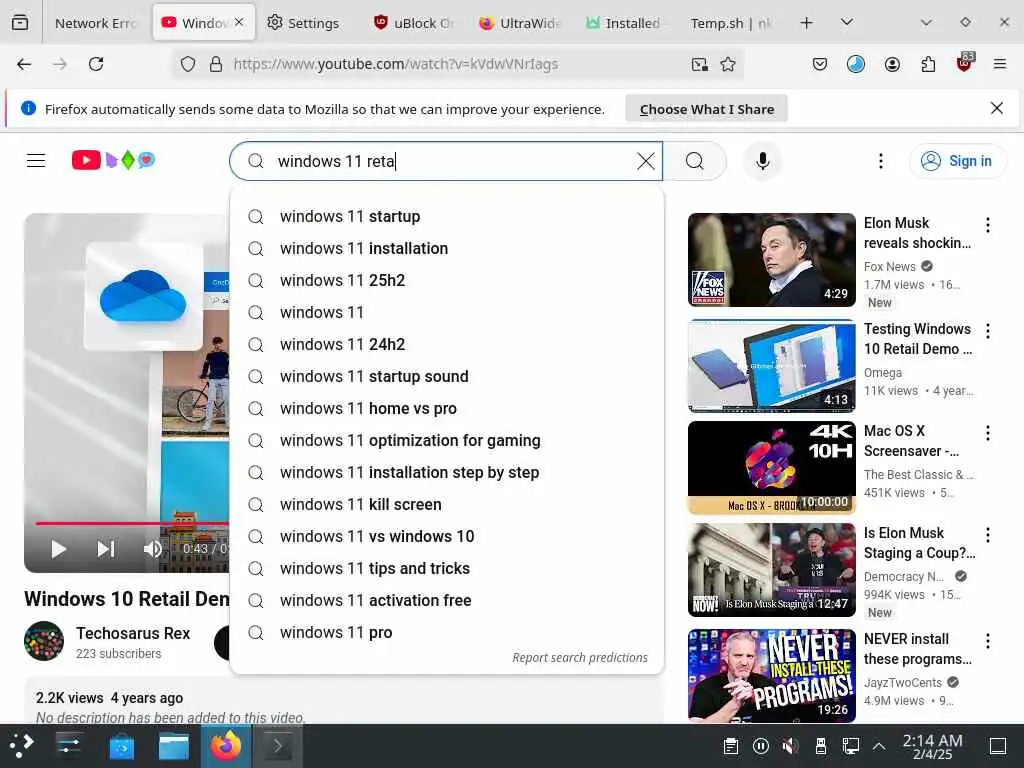Open Mac OS X Screensaver thumbnail
This screenshot has height=768, width=1024.
(x=771, y=468)
